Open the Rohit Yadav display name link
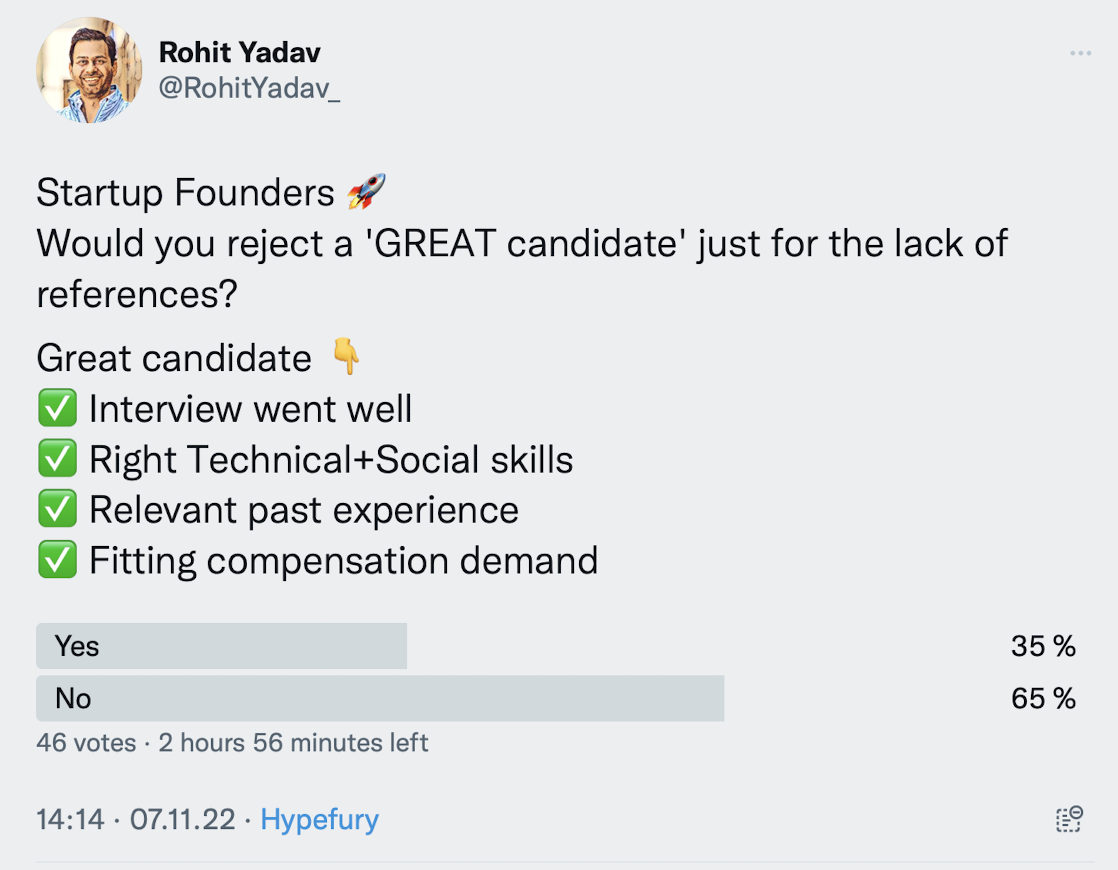Image resolution: width=1118 pixels, height=870 pixels. [240, 53]
